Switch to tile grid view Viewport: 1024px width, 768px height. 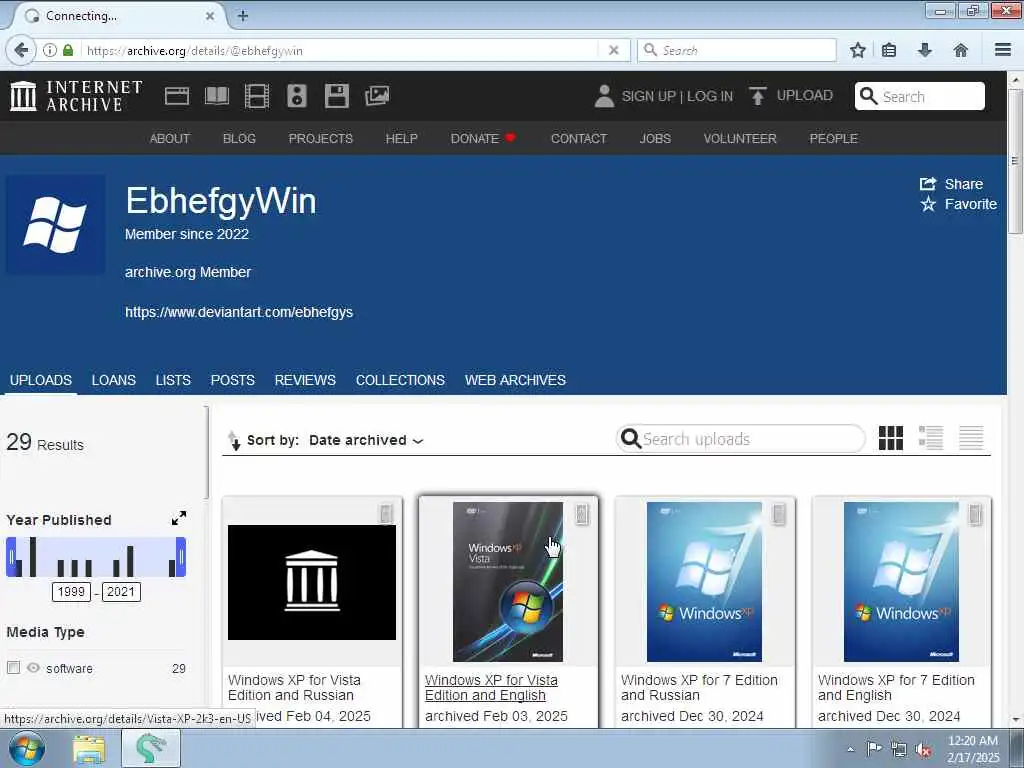(x=891, y=438)
